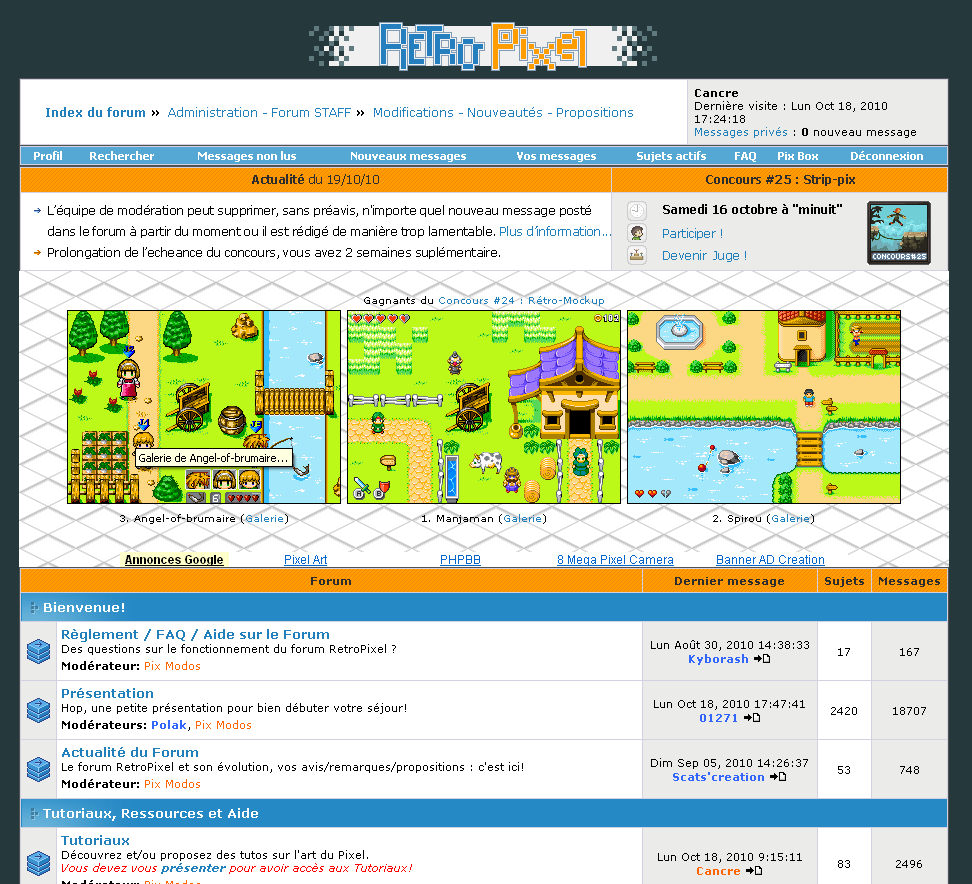Click Devenir Juge ! link
Screen dimensions: 972x884
click(x=704, y=255)
